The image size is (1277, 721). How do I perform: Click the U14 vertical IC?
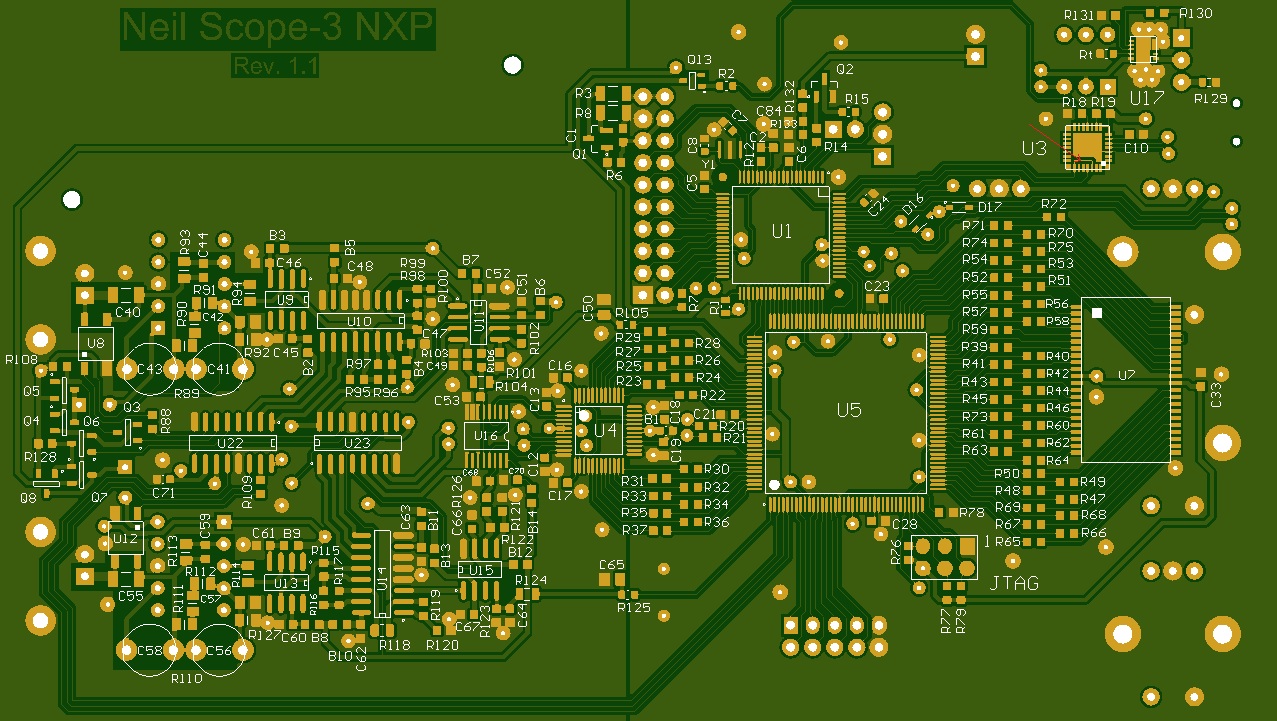point(382,573)
